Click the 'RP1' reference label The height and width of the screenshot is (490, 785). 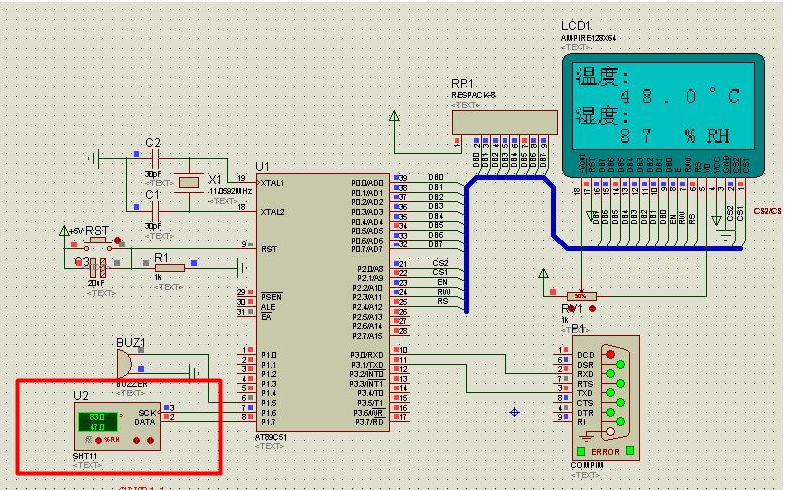(x=462, y=84)
